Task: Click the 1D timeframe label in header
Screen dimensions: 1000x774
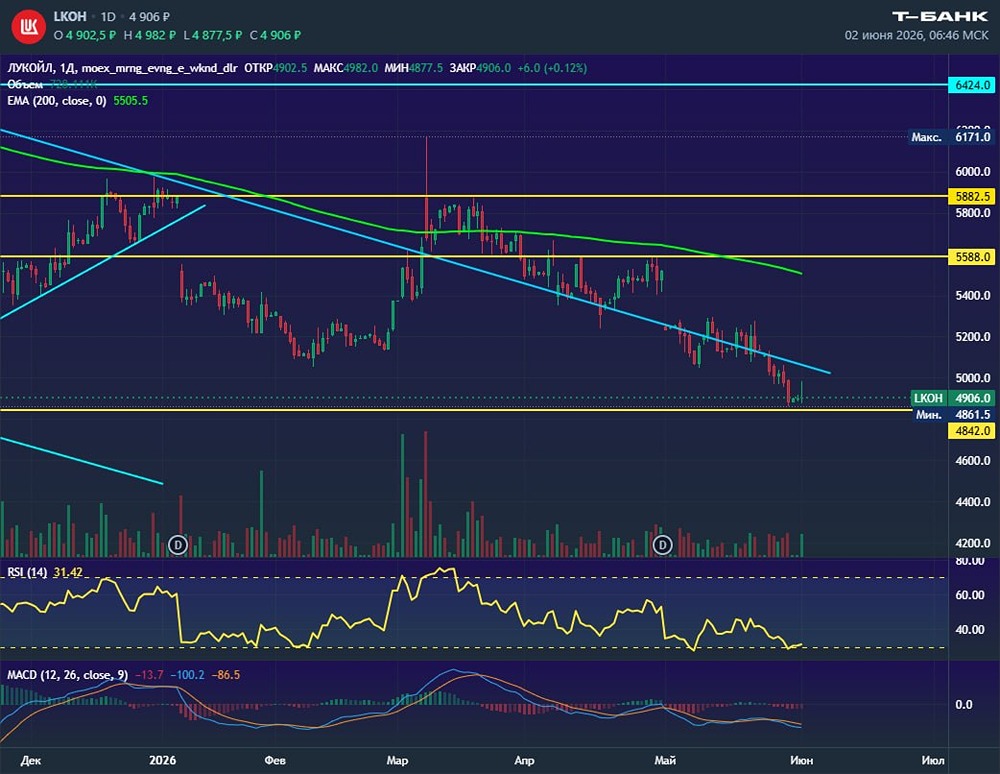Action: (x=108, y=17)
